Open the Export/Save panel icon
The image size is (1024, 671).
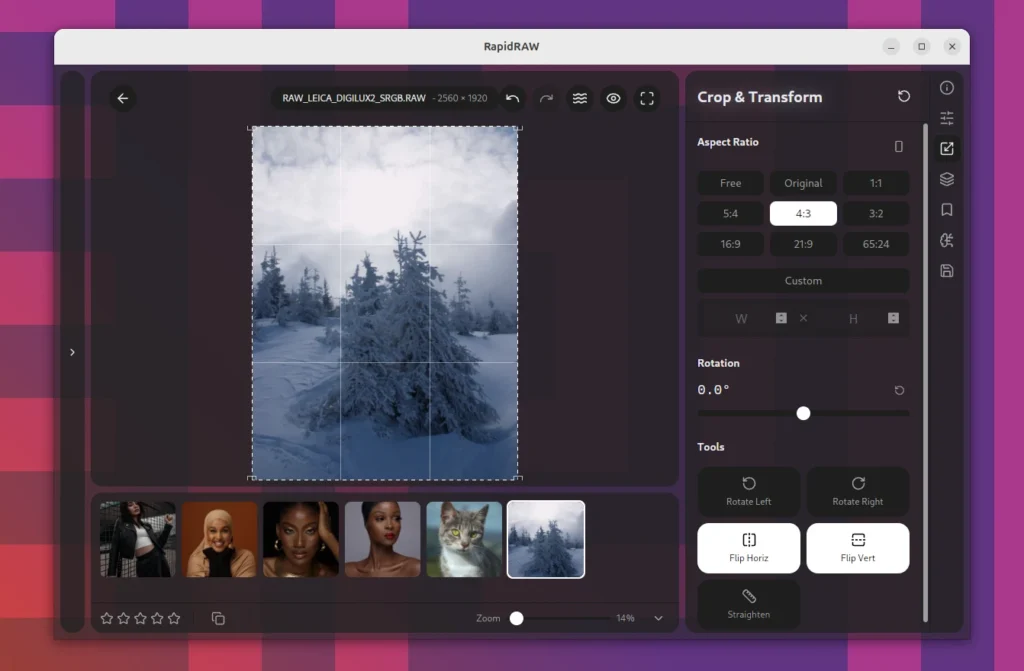click(x=947, y=270)
